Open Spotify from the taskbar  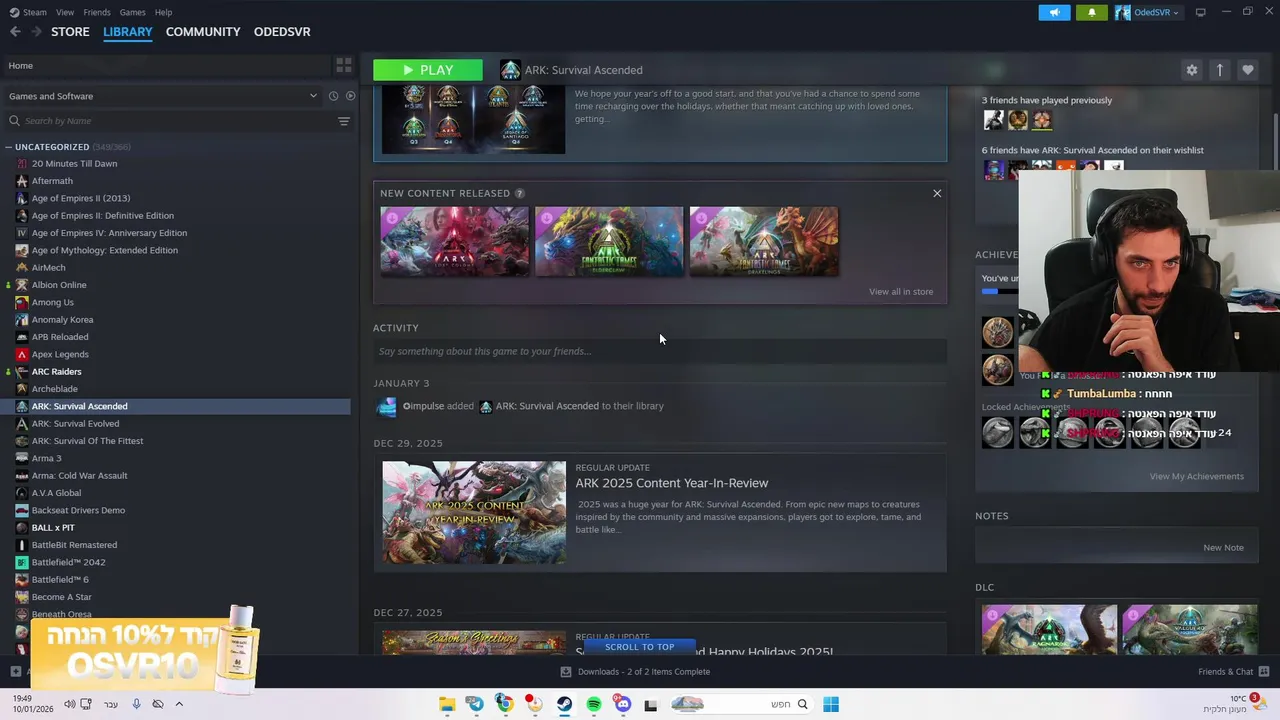pos(594,704)
